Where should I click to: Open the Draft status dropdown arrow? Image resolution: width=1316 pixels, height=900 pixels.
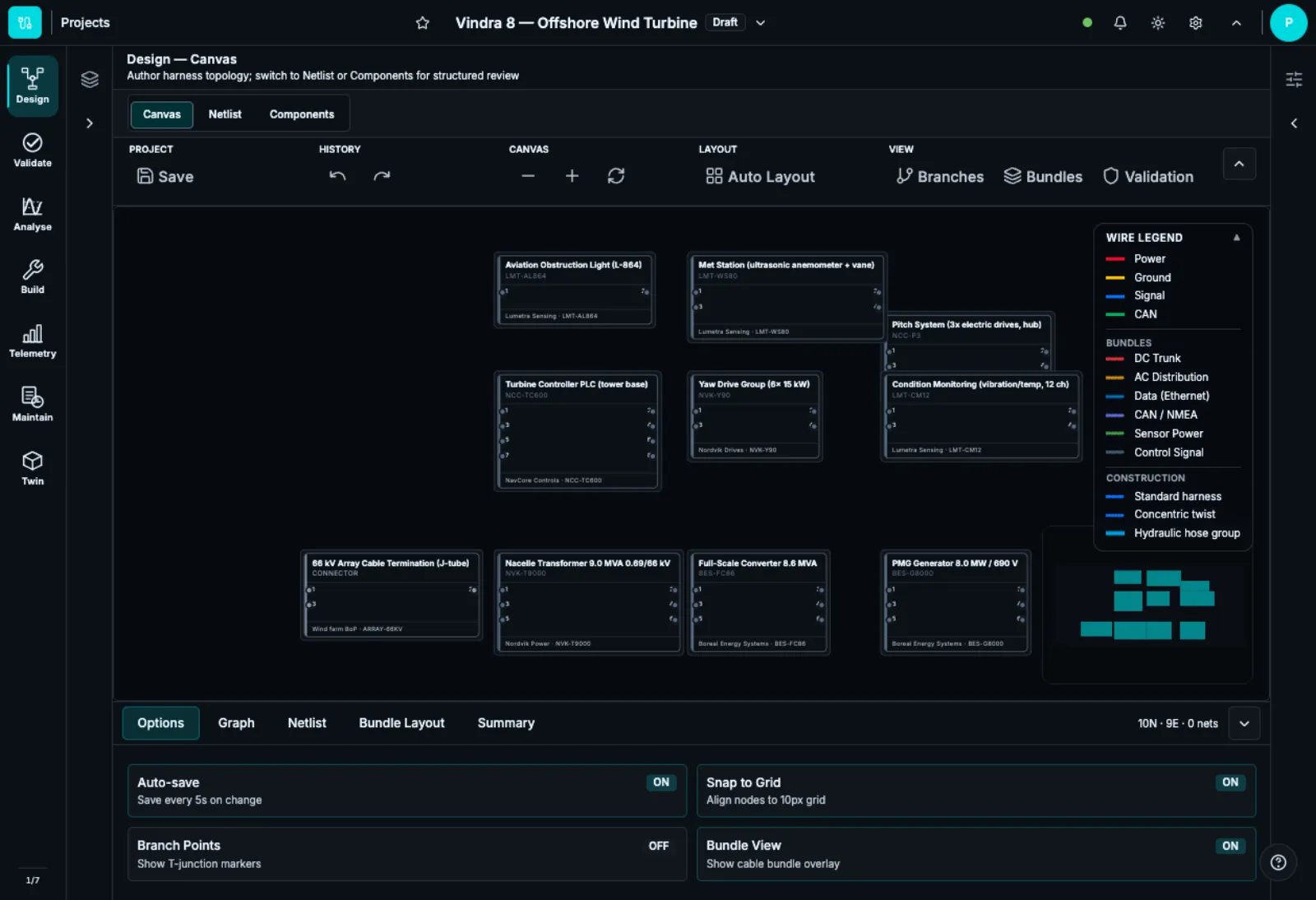[761, 23]
